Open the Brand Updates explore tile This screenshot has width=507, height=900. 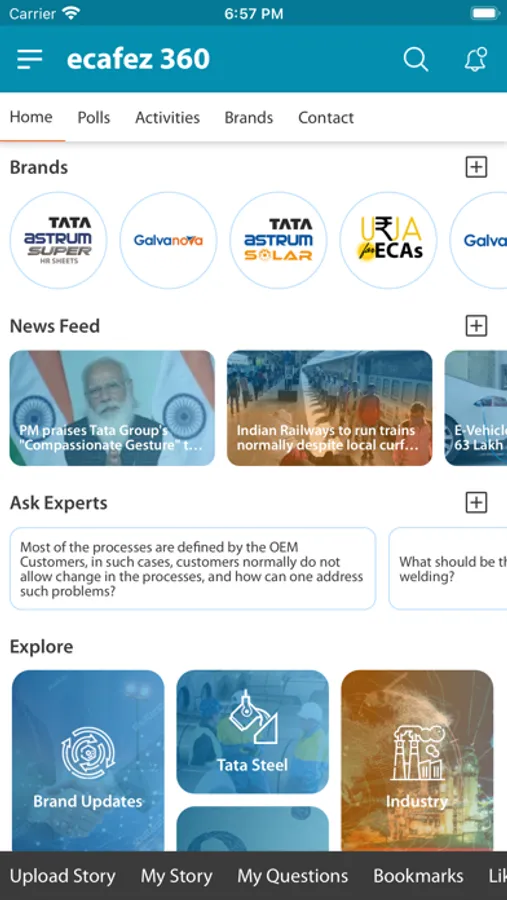[88, 761]
